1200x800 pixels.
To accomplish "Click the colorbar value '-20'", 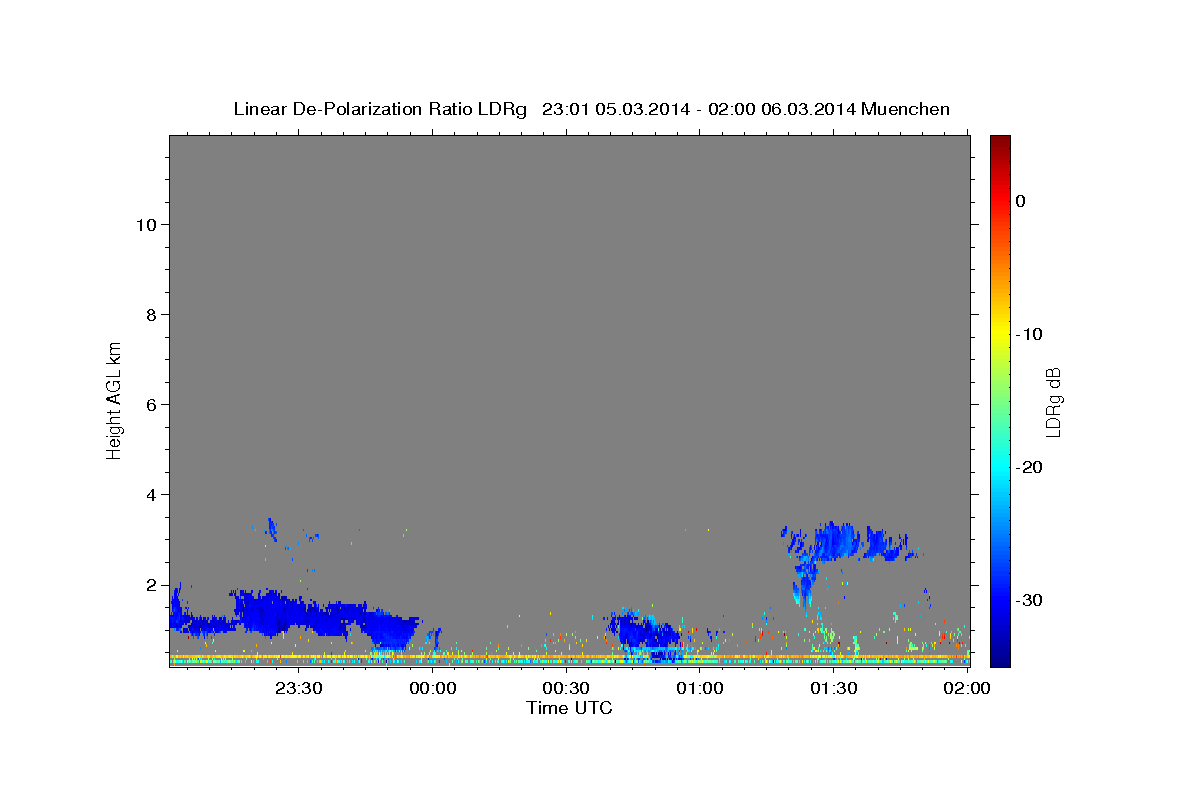I will tap(1030, 467).
